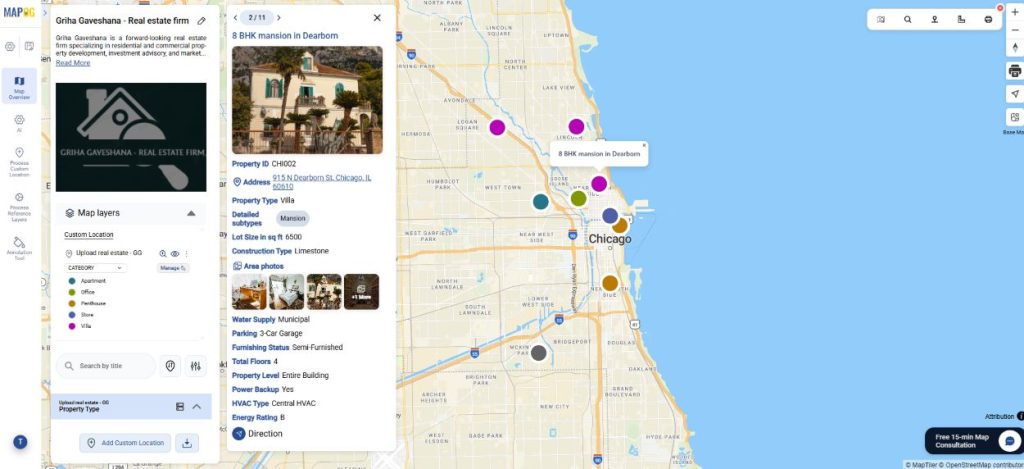Select the Custom Location tab
Screen dimensions: 1024x469
89,234
